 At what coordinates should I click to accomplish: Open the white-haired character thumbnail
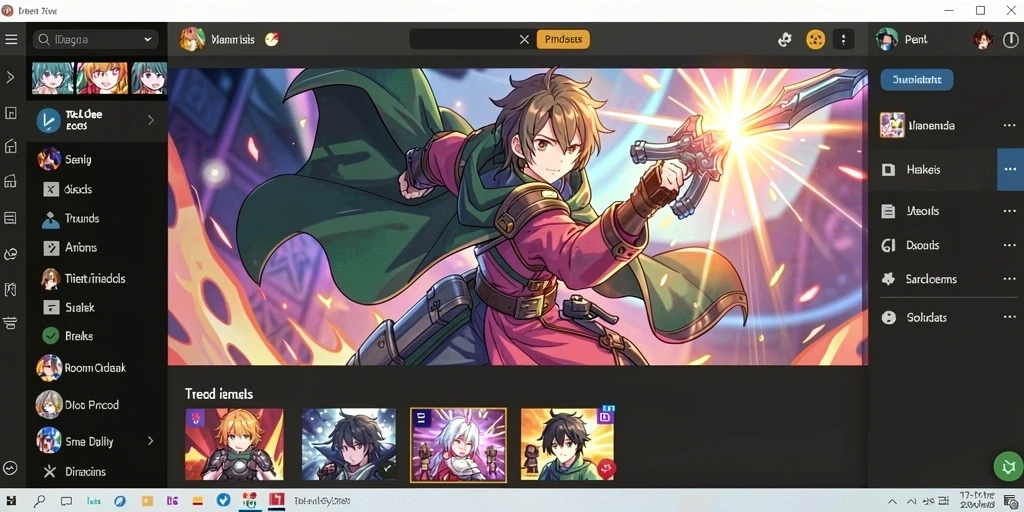[x=458, y=444]
